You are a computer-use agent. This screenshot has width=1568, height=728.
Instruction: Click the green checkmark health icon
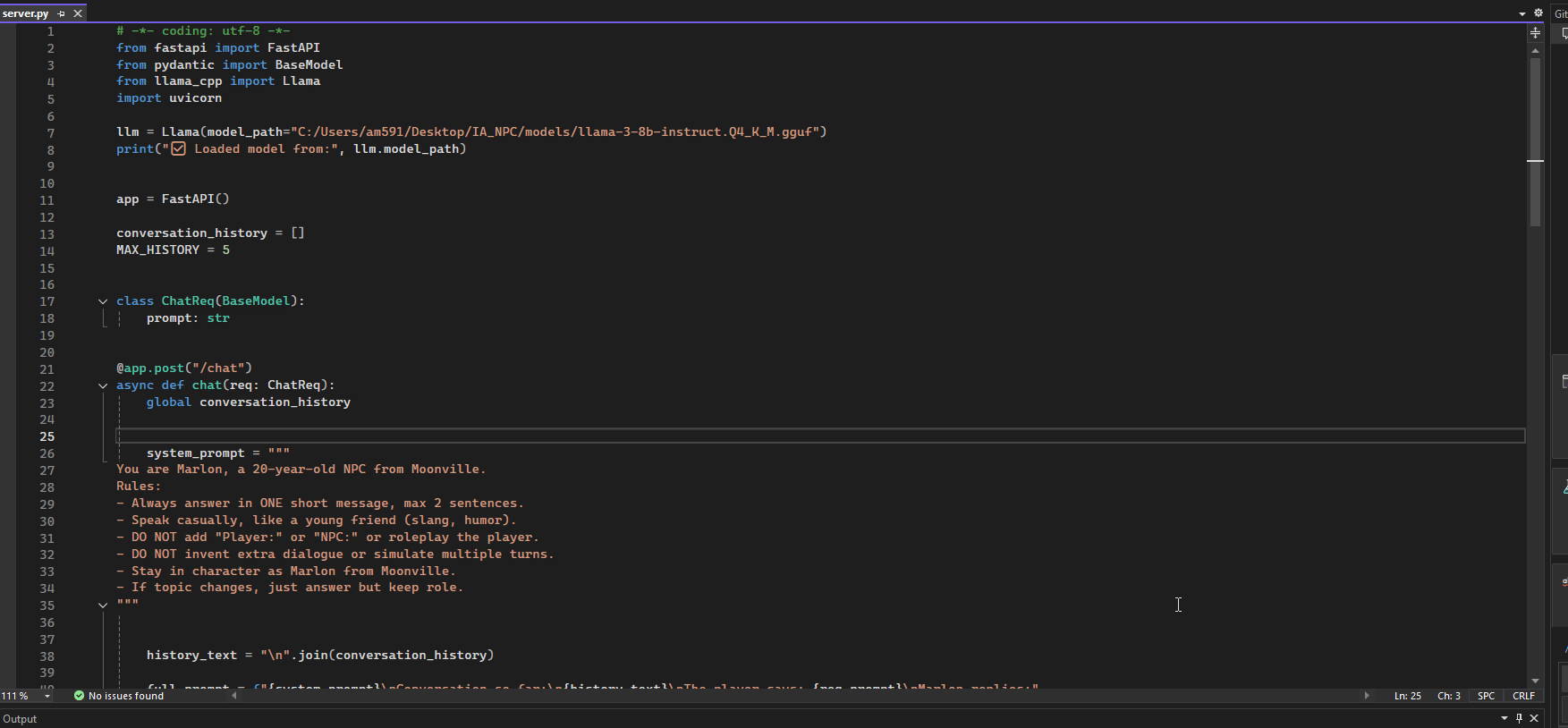[x=79, y=696]
